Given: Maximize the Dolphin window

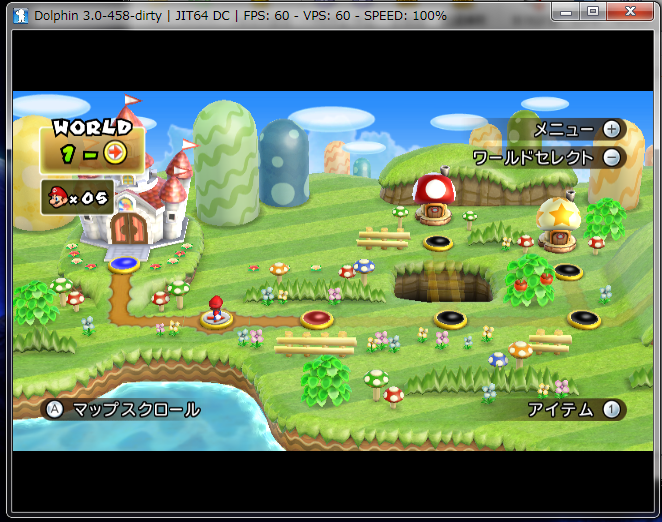Looking at the screenshot, I should click(593, 11).
